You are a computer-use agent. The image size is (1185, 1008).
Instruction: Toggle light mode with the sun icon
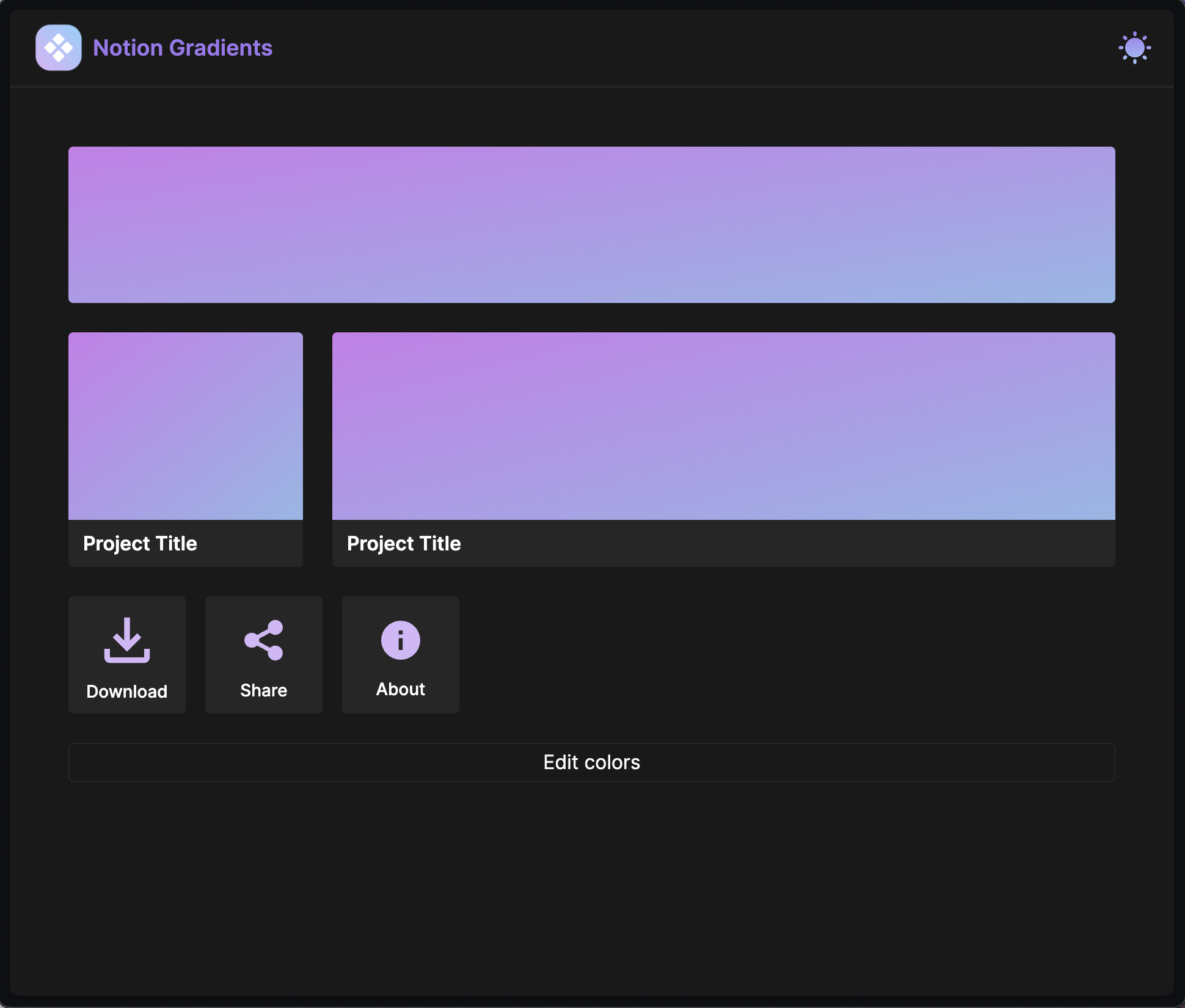(1134, 48)
